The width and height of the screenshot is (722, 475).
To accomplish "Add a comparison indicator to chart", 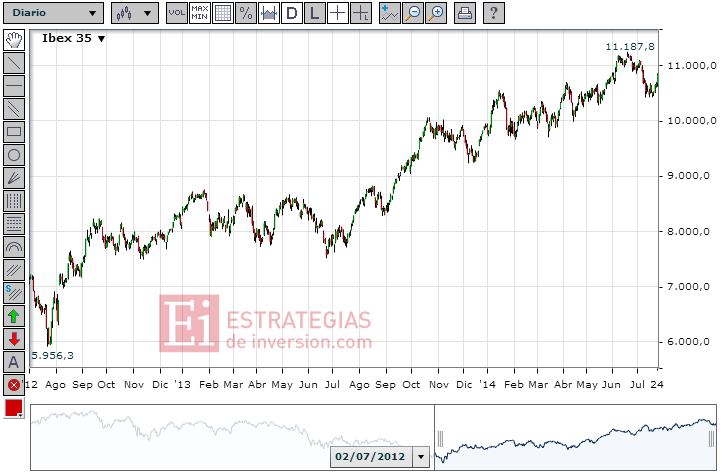I will click(390, 13).
